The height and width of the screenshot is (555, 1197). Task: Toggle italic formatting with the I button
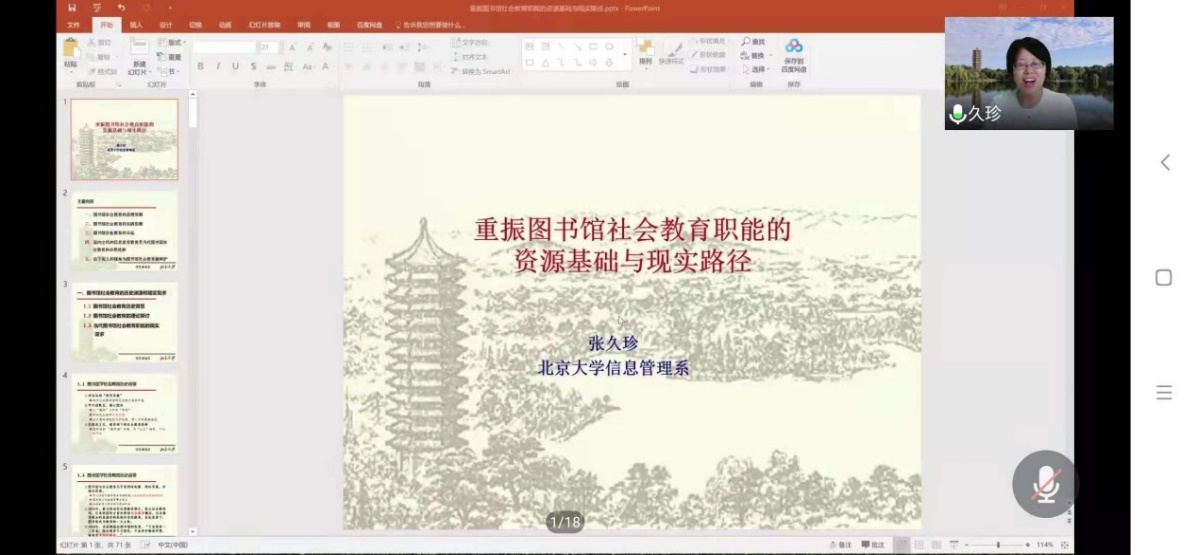pos(217,66)
